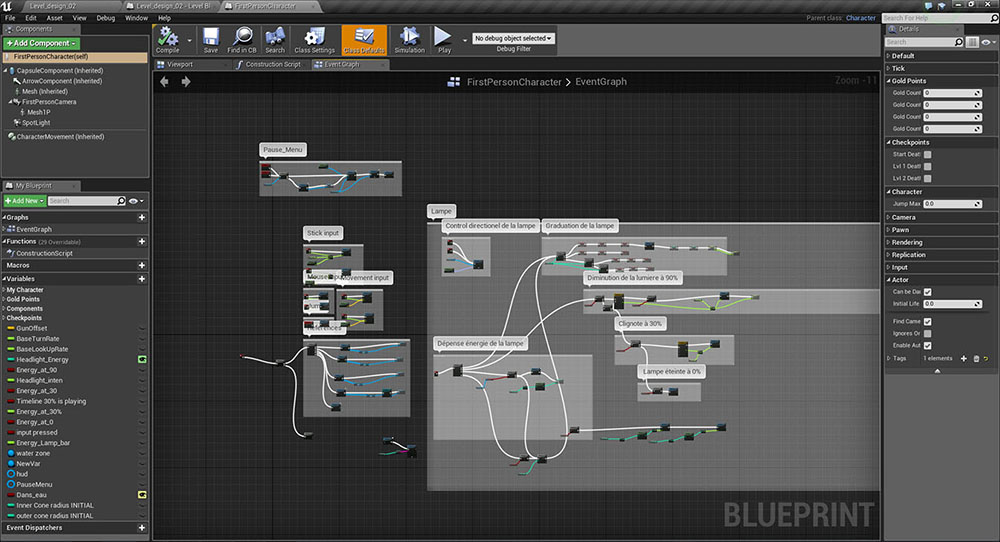Save the blueprint with the Save icon
This screenshot has height=542, width=1000.
[x=210, y=38]
